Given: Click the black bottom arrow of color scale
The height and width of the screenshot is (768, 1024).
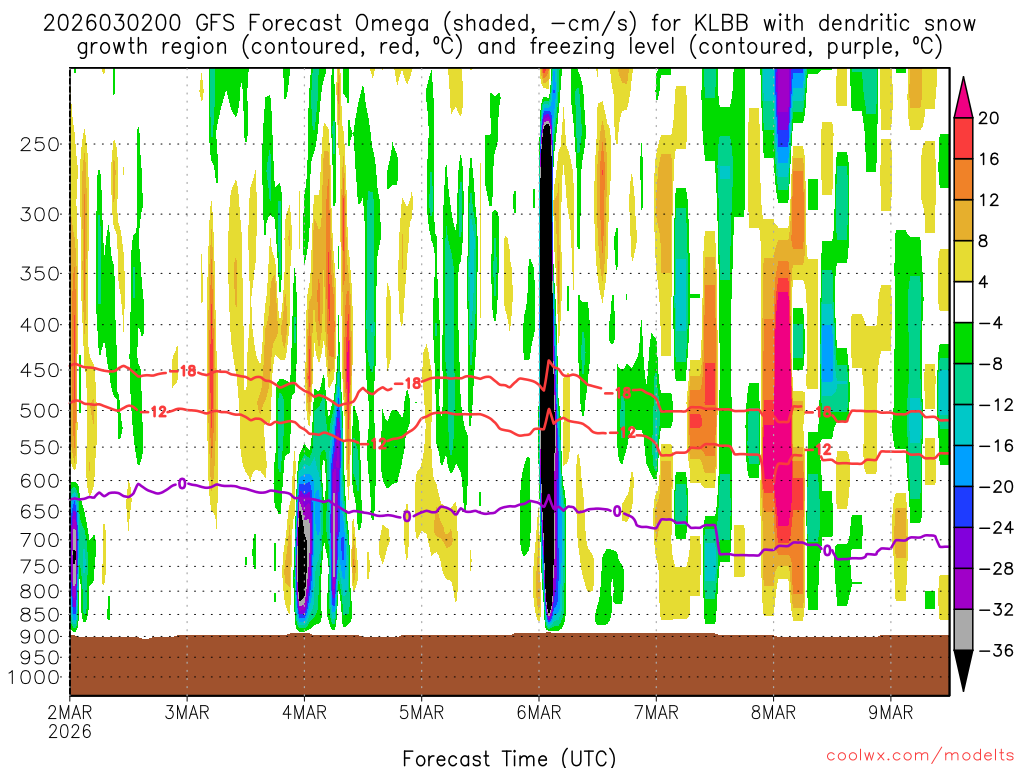Looking at the screenshot, I should click(963, 671).
